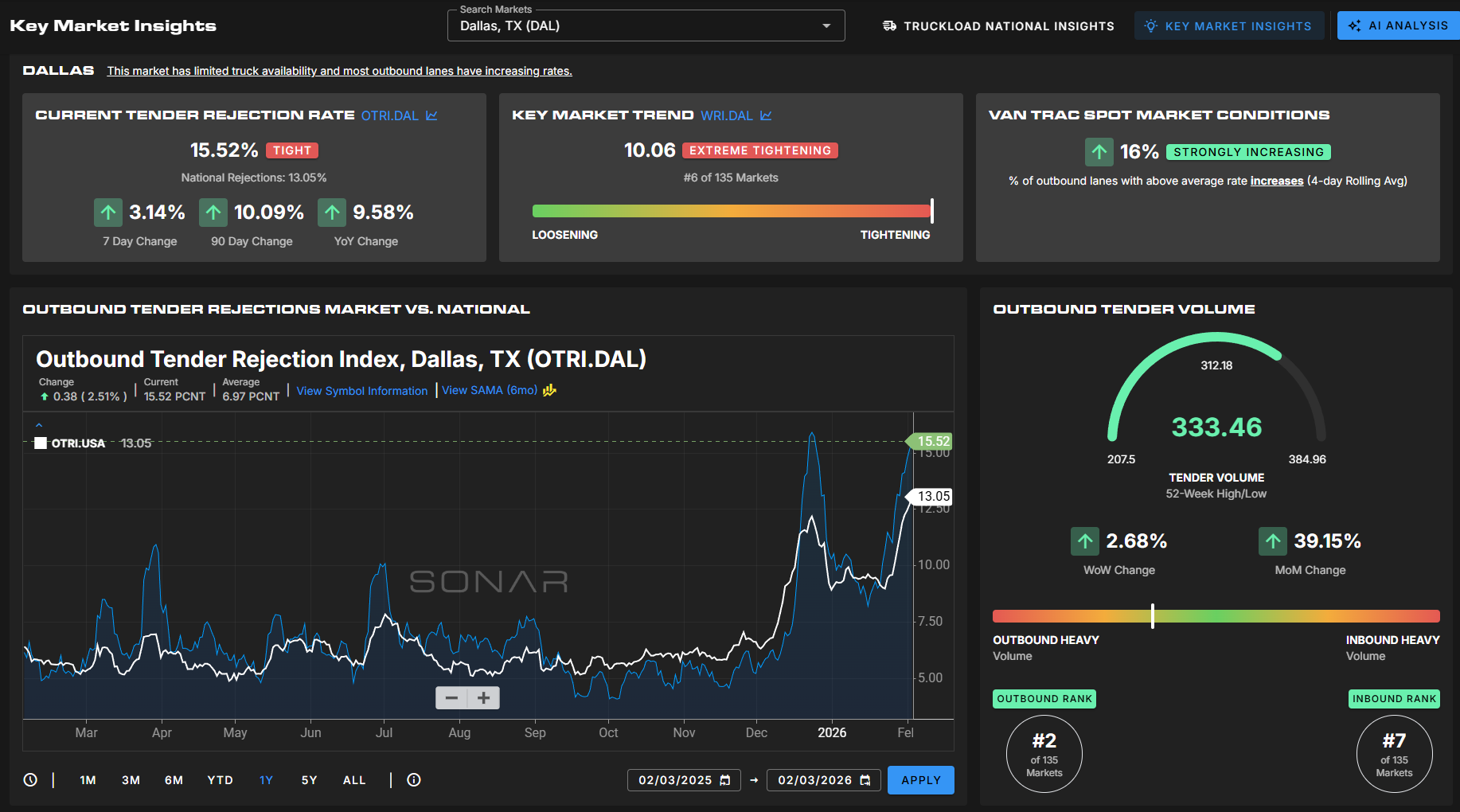Click the clock icon left of 1M
The width and height of the screenshot is (1460, 812).
click(x=30, y=780)
